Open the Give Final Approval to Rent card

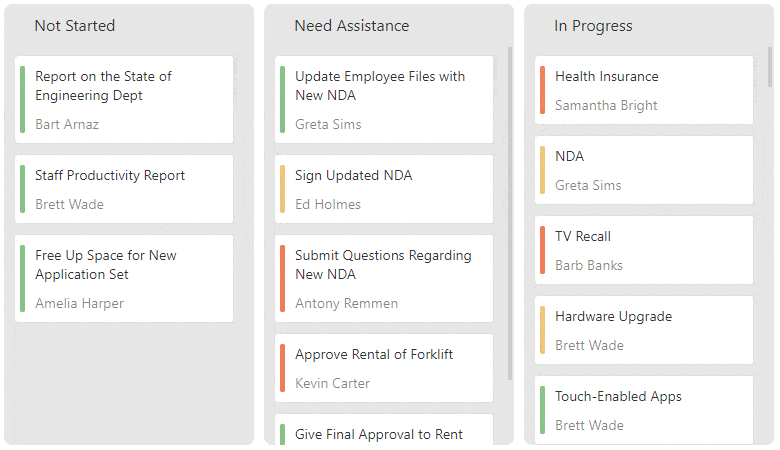384,432
